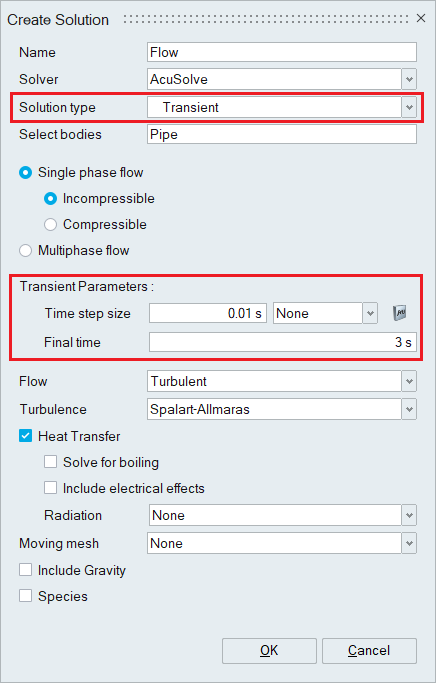Close the Create Solution dialog
436x683 pixels.
pyautogui.click(x=421, y=18)
